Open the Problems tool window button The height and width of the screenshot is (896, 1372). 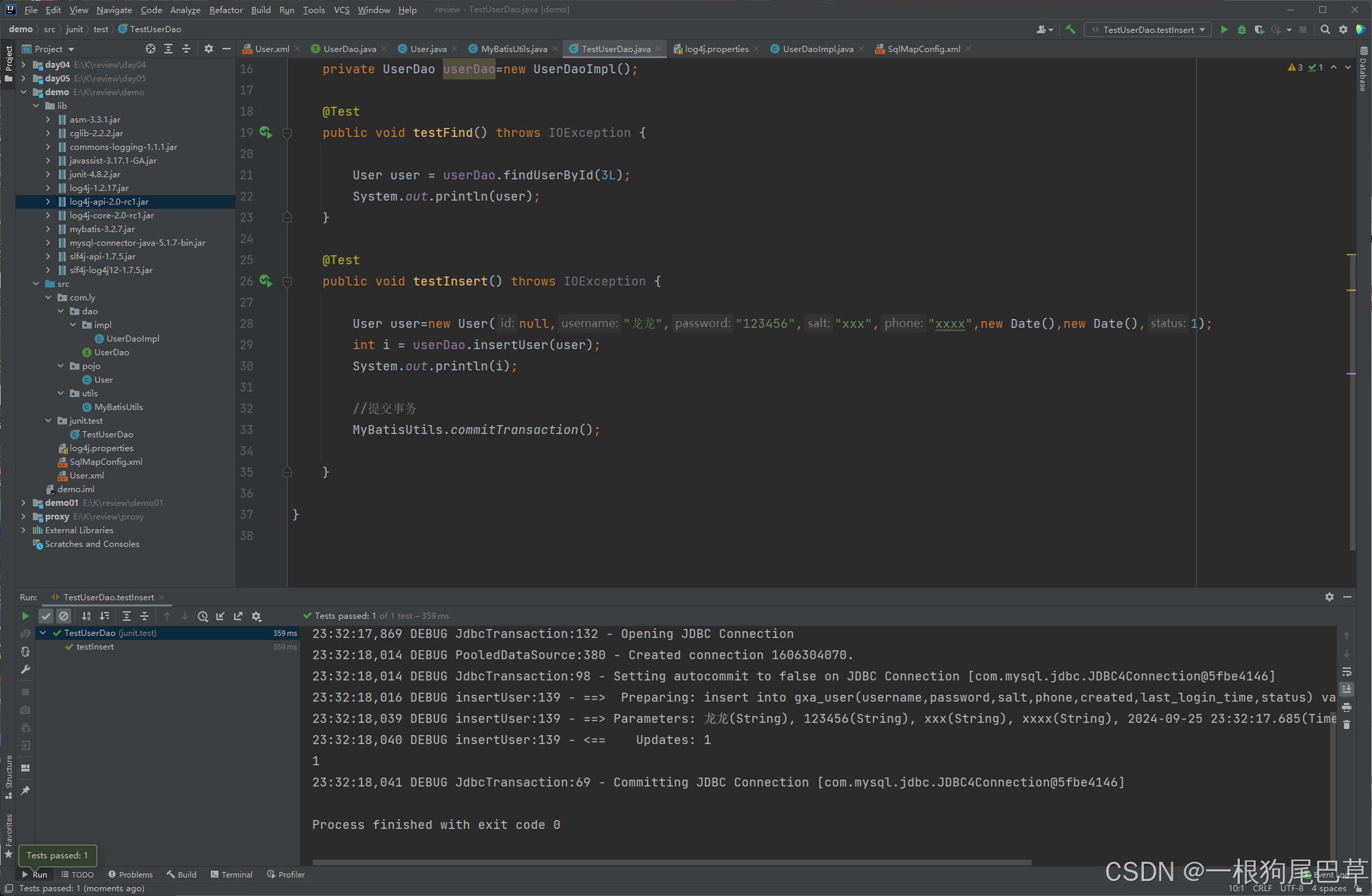130,874
